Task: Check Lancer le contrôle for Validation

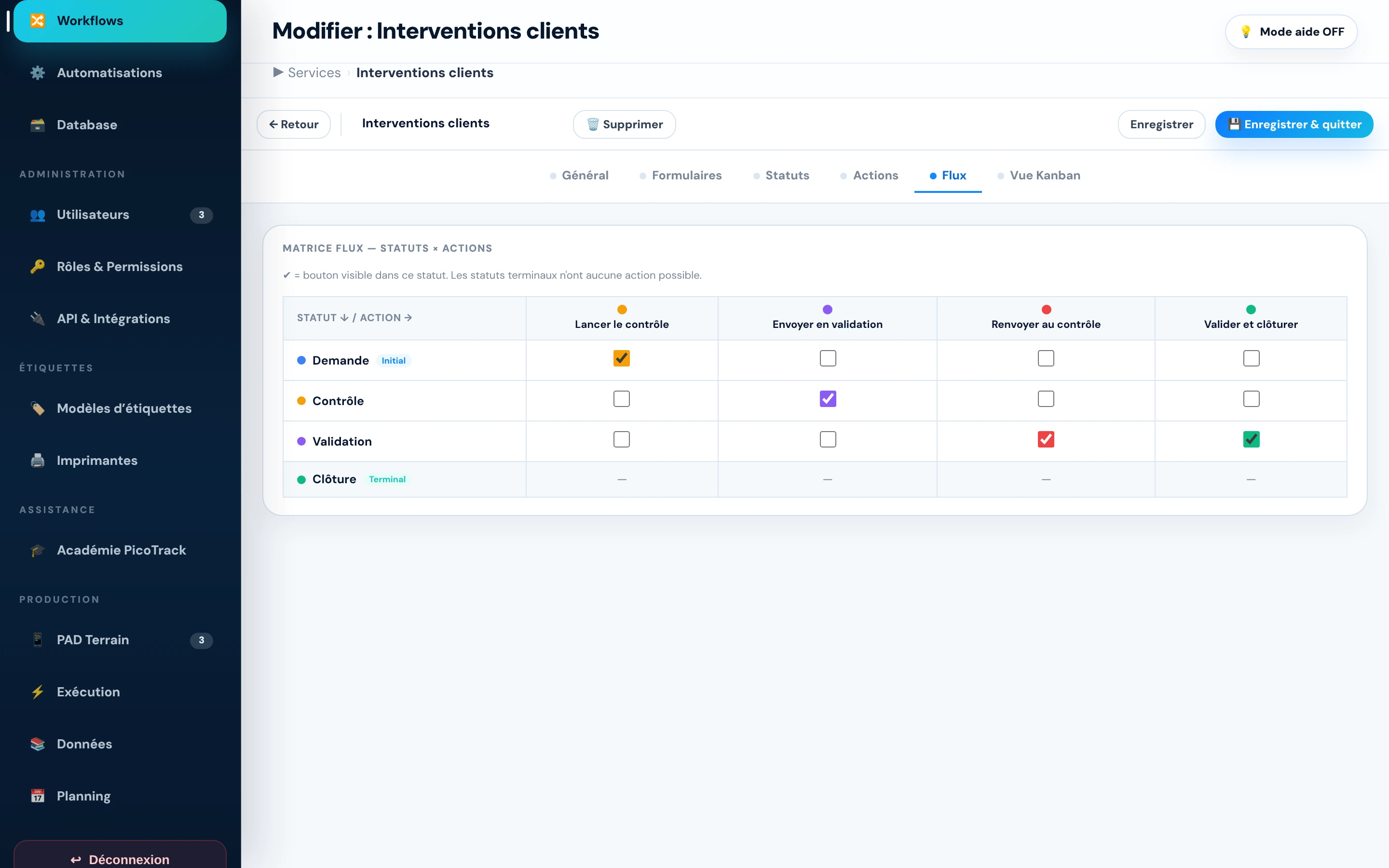Action: pos(622,440)
